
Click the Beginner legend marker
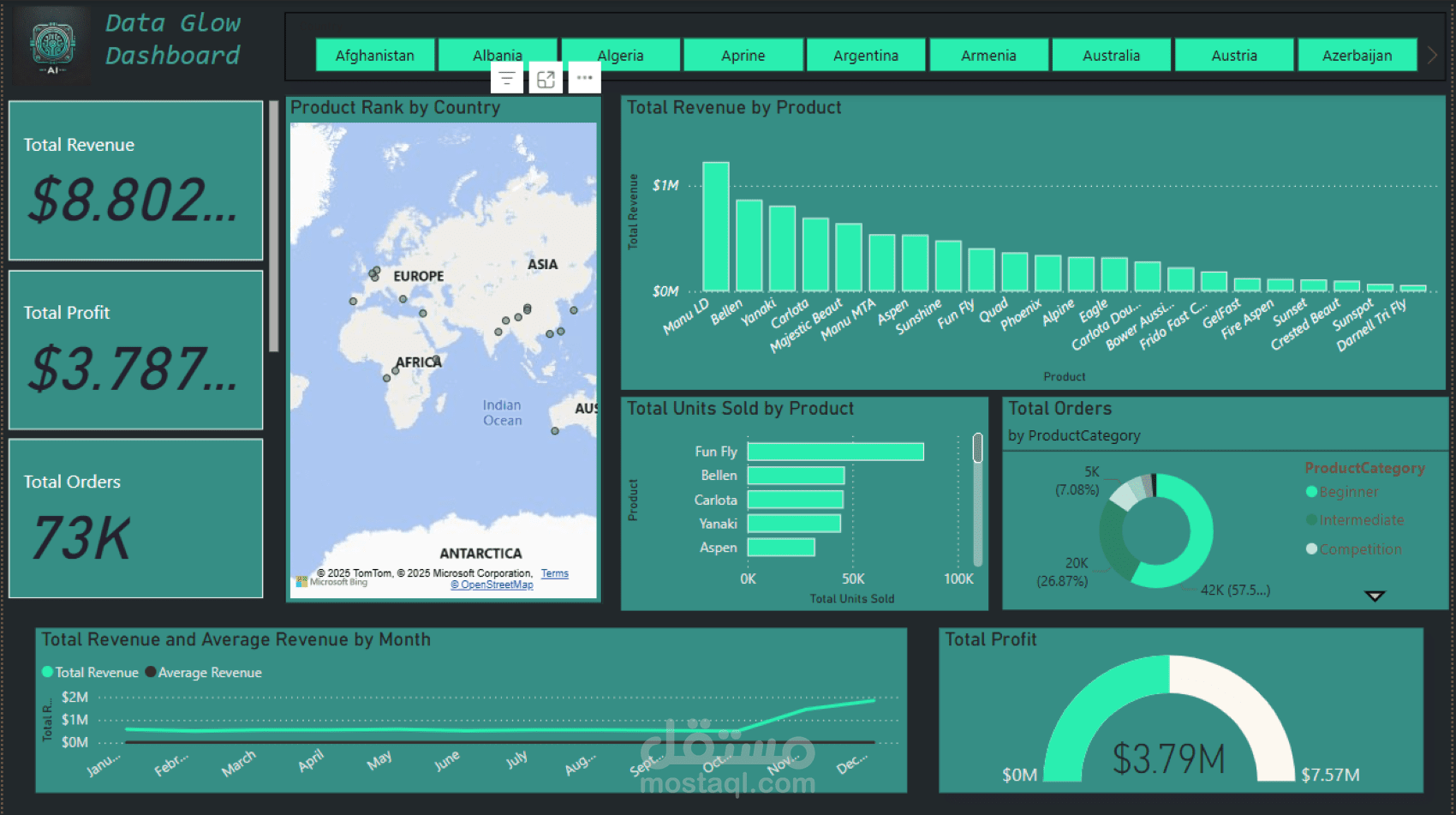click(x=1311, y=492)
